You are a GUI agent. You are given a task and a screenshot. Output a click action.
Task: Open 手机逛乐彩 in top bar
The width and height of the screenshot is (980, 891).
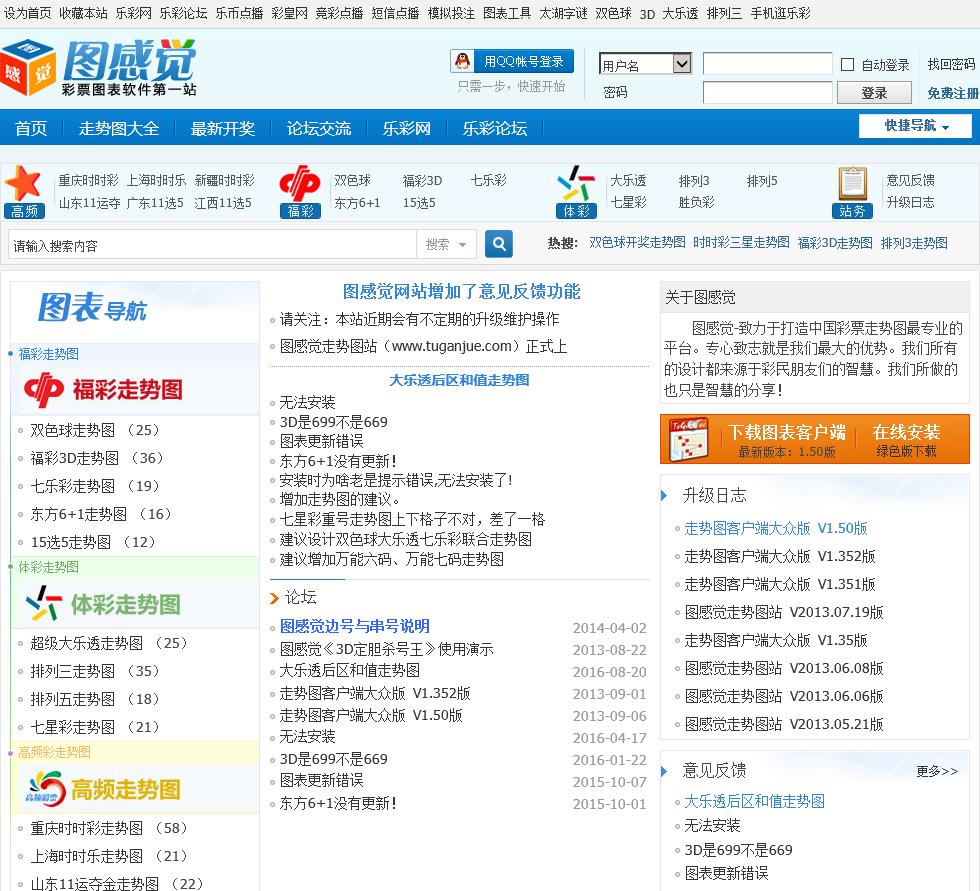pos(780,13)
